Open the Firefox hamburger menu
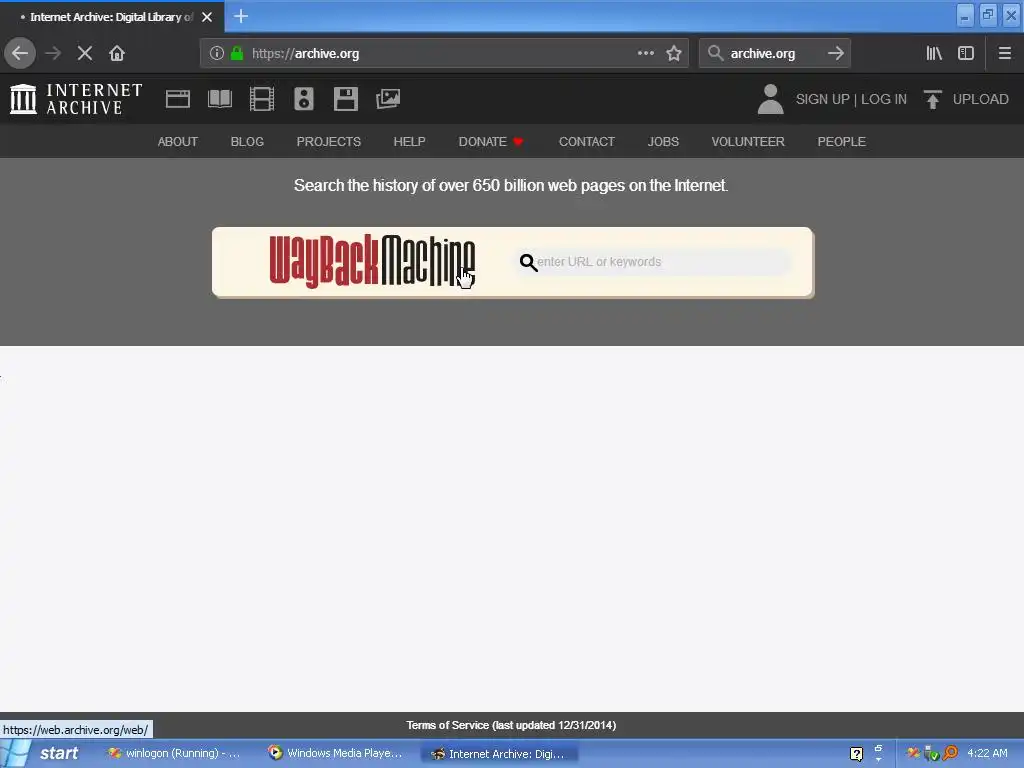This screenshot has height=768, width=1024. [1004, 54]
